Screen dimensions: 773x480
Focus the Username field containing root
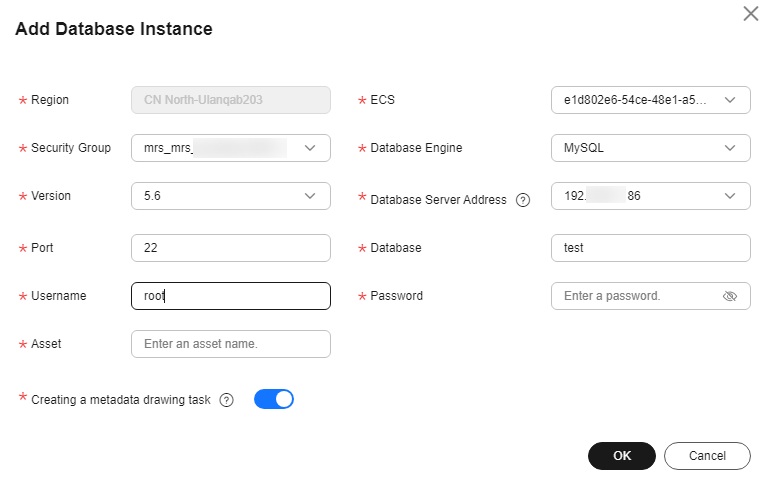[230, 296]
